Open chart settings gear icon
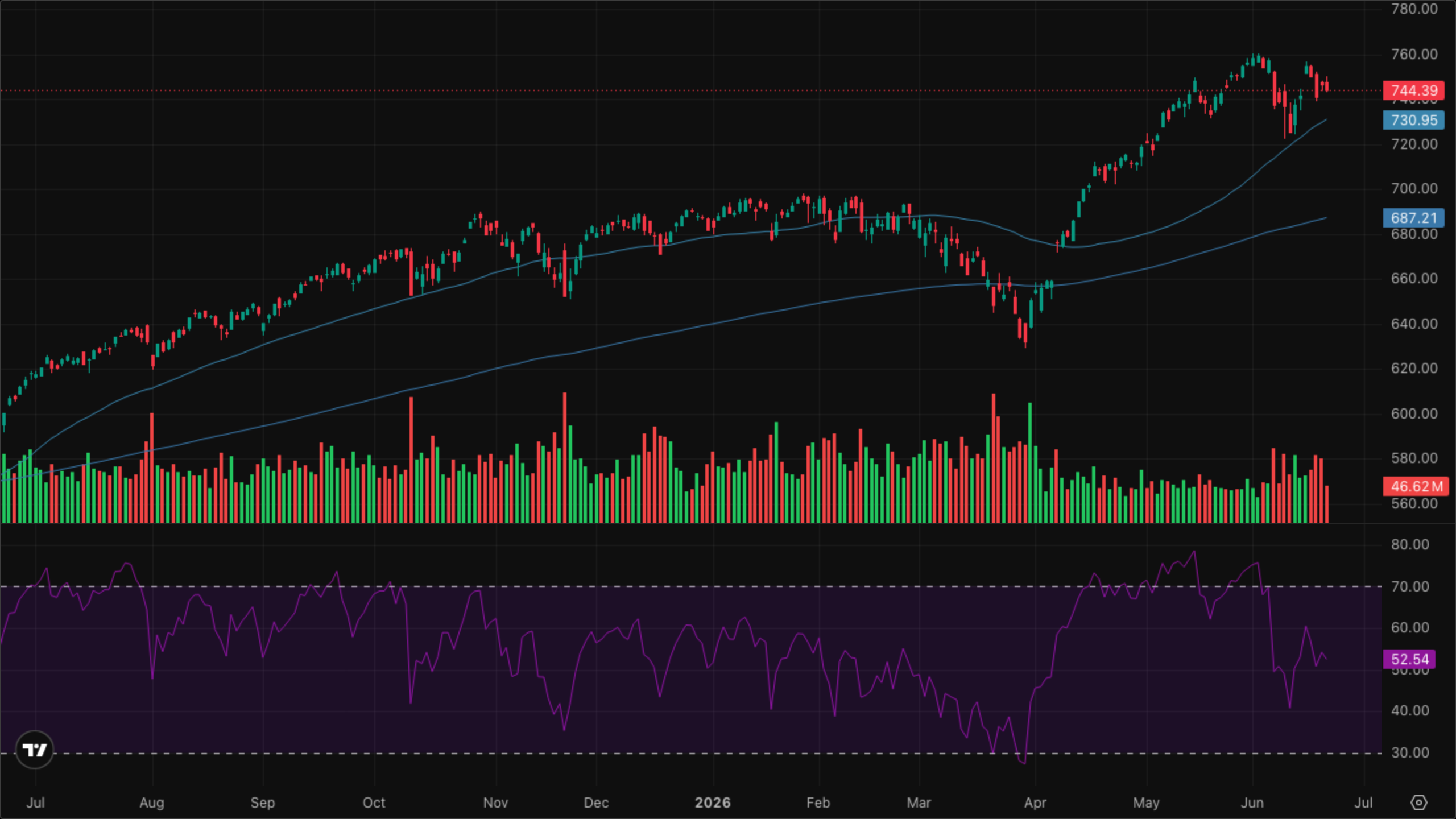Viewport: 1456px width, 819px height. pos(1419,803)
